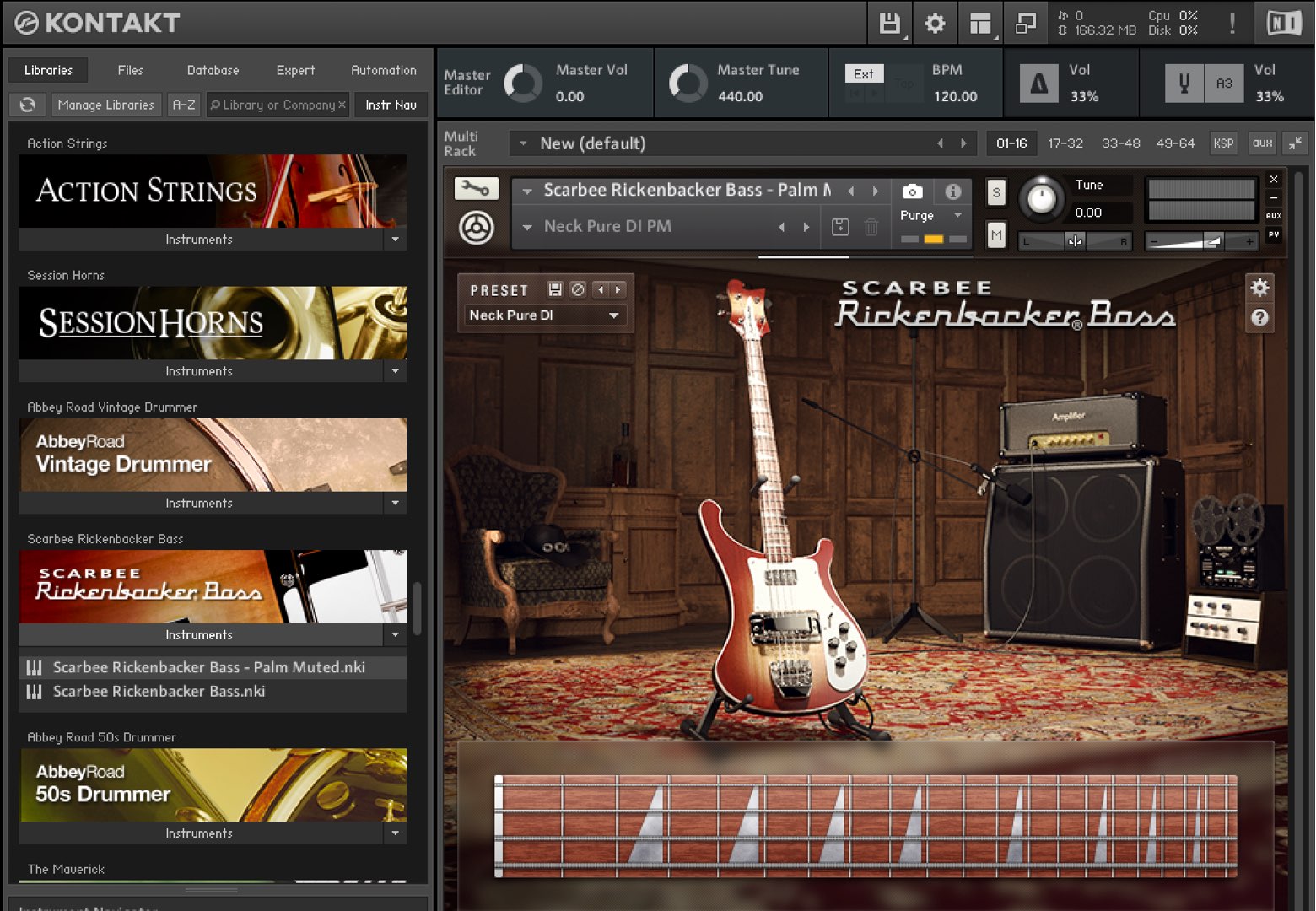Save snapshot with the disk icon
The height and width of the screenshot is (911, 1316).
pos(840,226)
